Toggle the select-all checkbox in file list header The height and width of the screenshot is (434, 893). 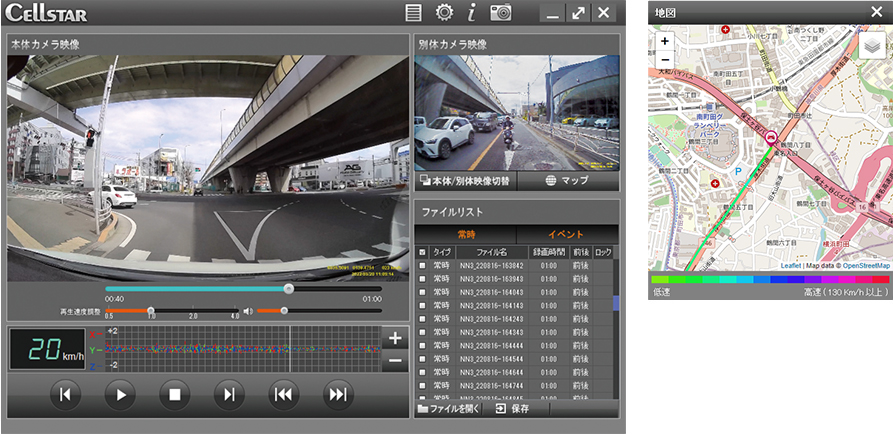[x=422, y=252]
